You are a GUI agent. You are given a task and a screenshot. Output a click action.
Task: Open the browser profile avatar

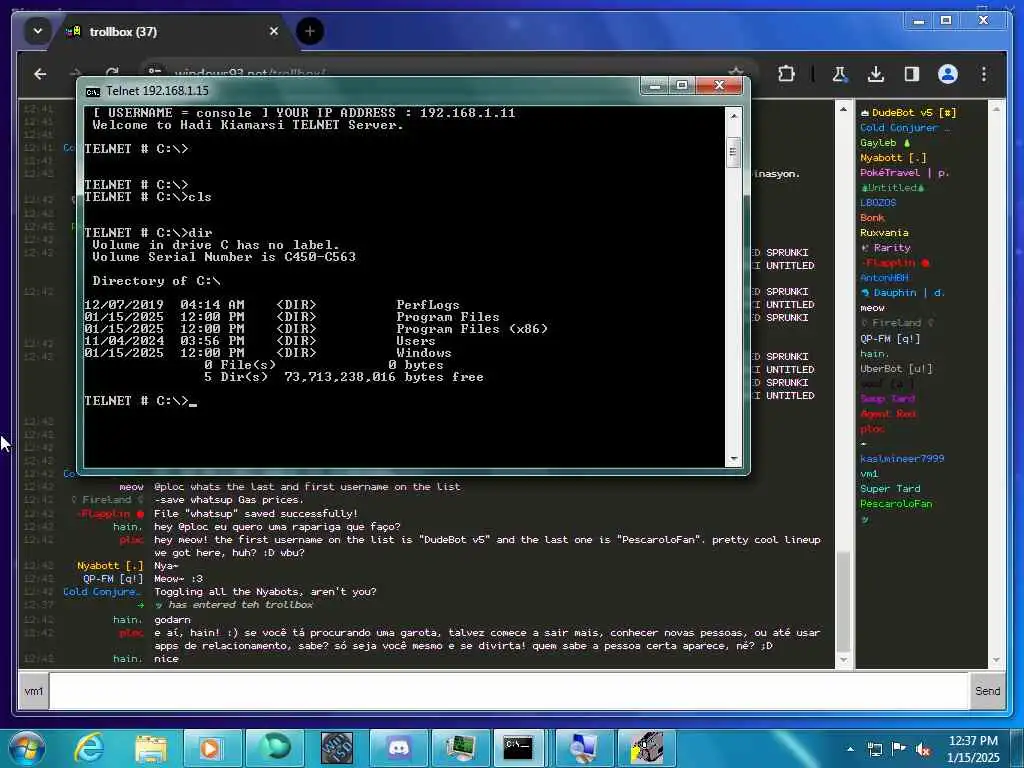point(948,74)
